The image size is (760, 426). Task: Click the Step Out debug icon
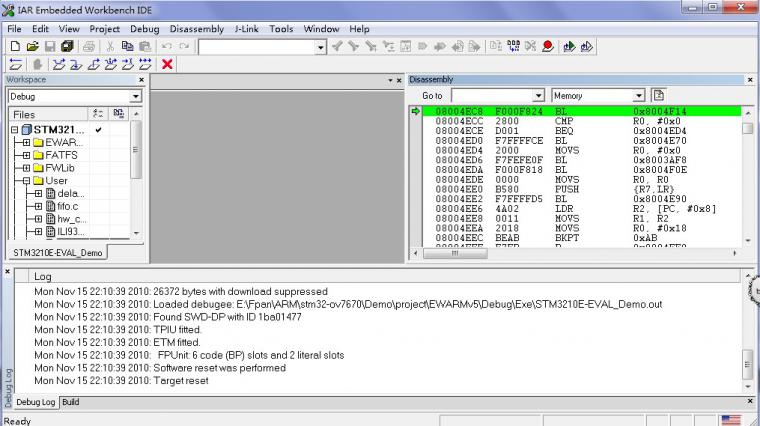tap(94, 64)
